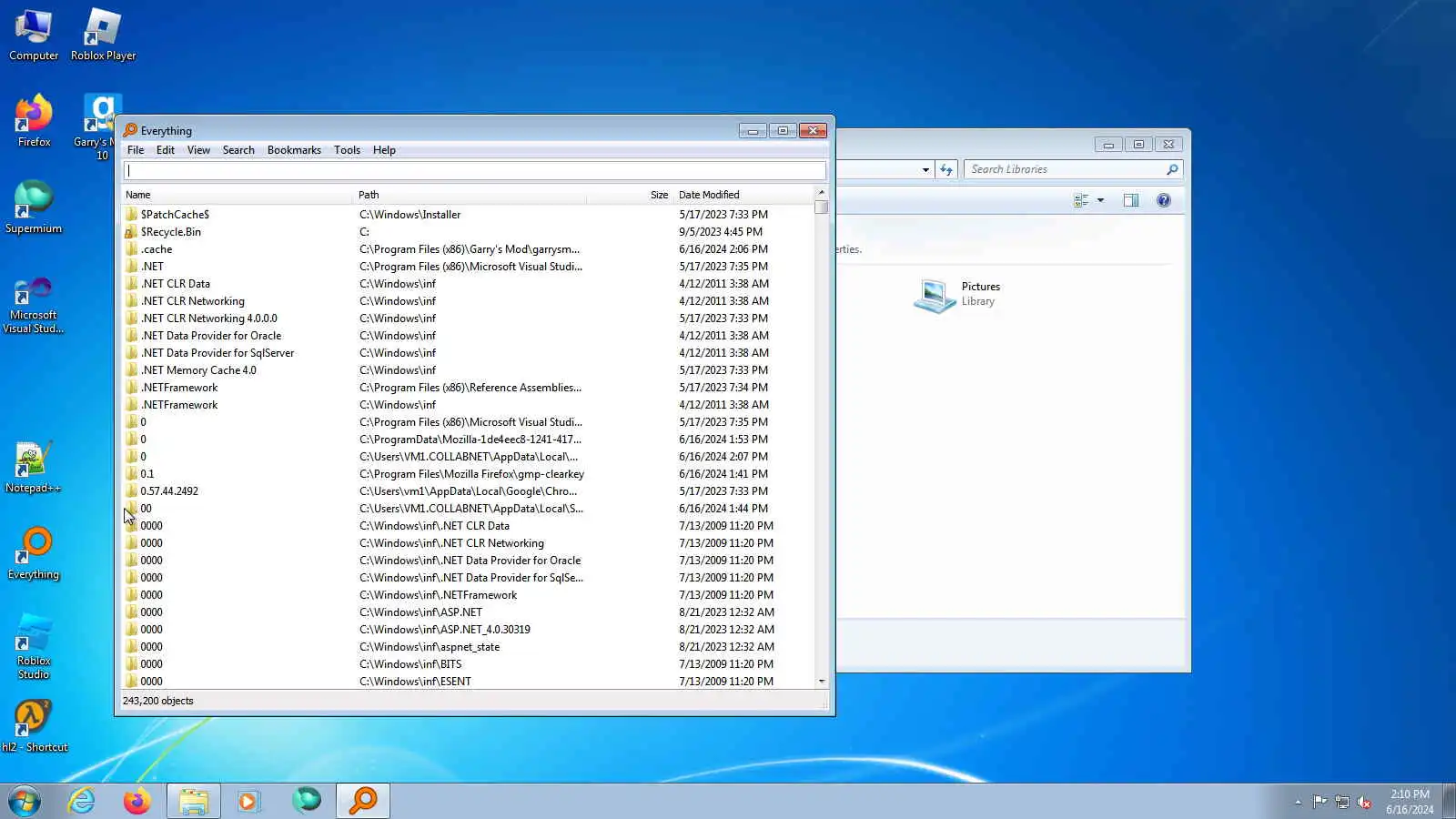This screenshot has width=1456, height=819.
Task: Click the results scrollbar thumb in Everything
Action: [822, 207]
